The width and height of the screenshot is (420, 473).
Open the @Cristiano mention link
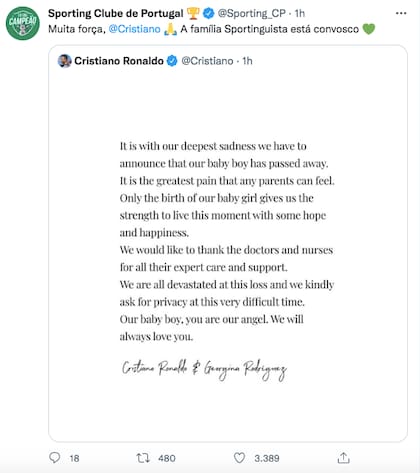click(135, 29)
